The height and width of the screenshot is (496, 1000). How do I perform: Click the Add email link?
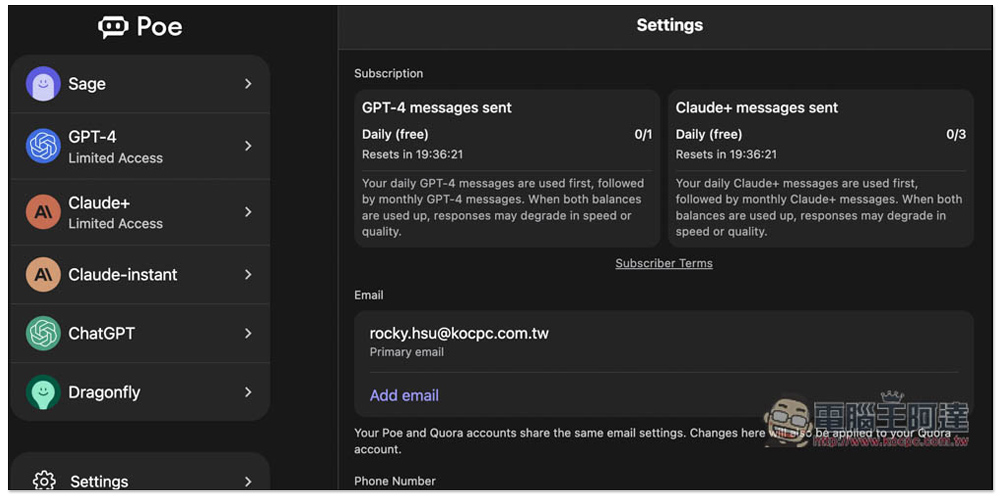[x=404, y=395]
